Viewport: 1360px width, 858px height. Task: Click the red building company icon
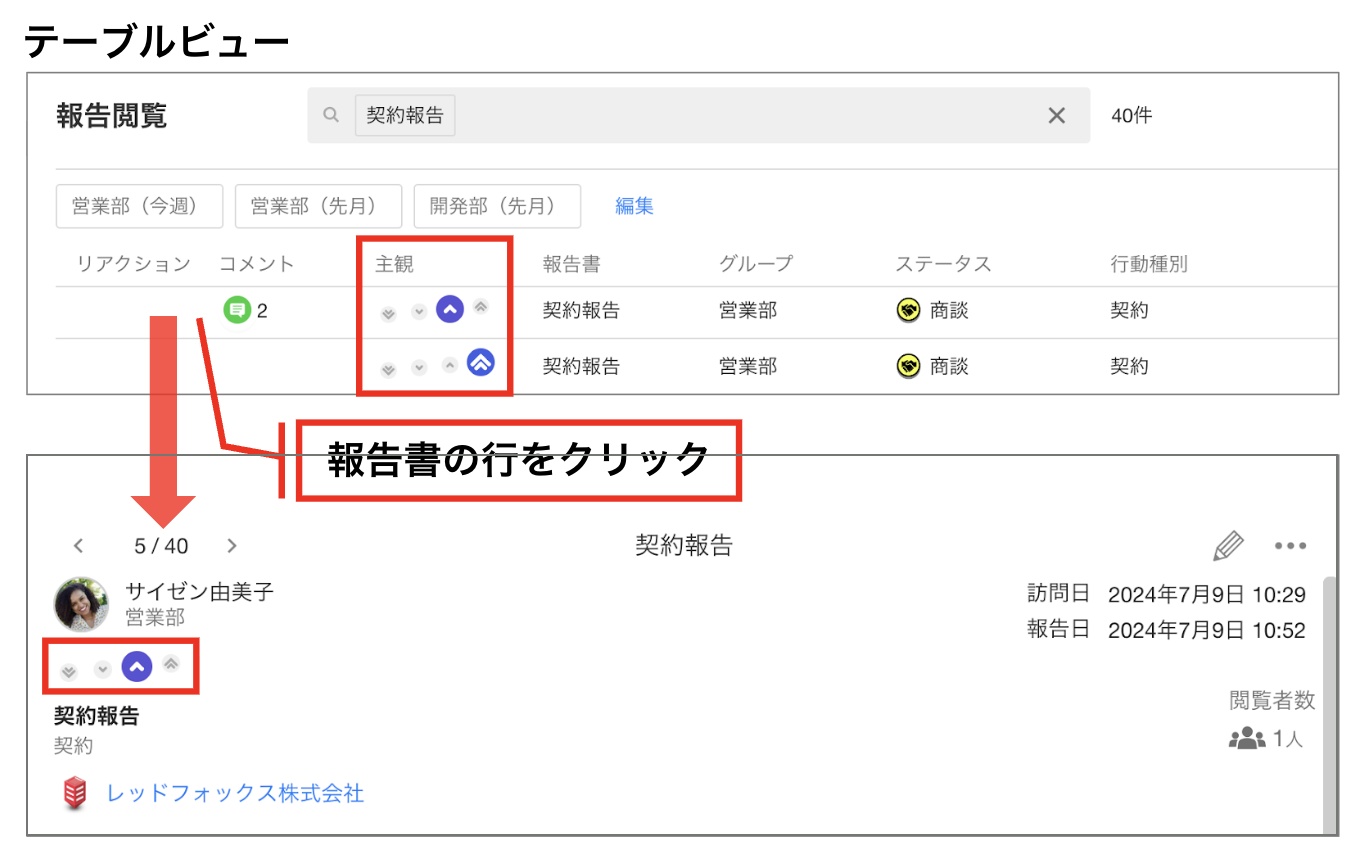[74, 795]
